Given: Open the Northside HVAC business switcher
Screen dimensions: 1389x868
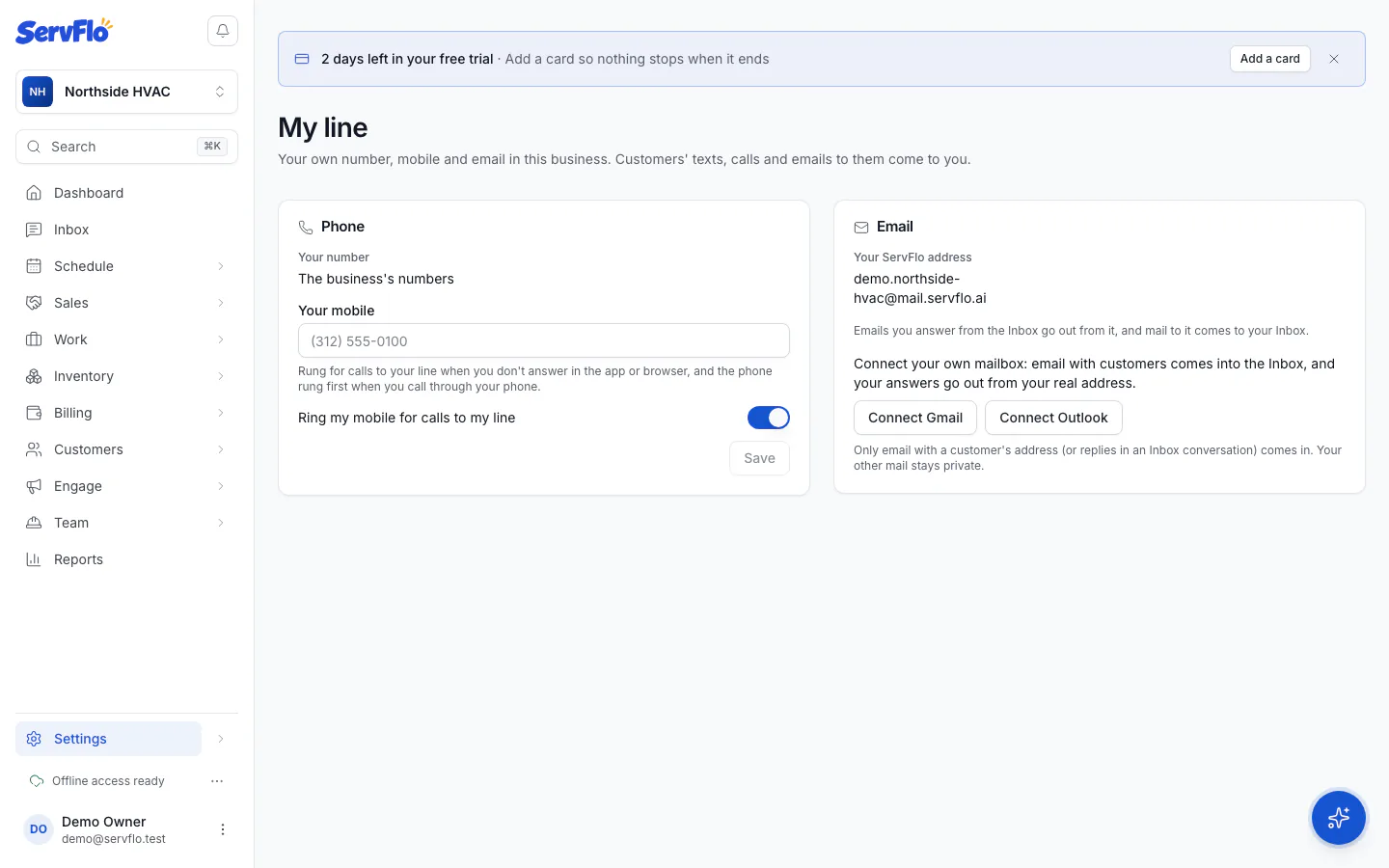Looking at the screenshot, I should (x=126, y=92).
